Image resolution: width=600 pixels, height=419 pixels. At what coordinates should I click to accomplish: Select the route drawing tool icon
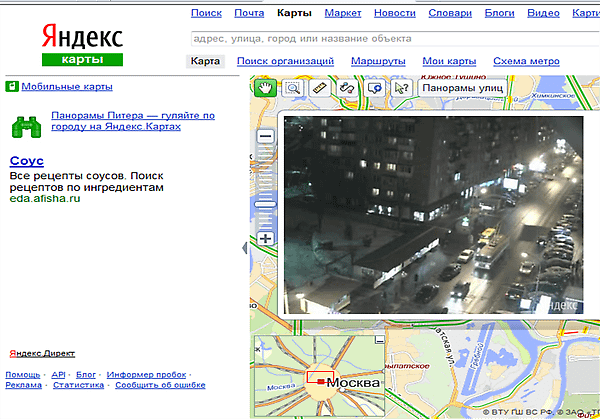tap(347, 88)
